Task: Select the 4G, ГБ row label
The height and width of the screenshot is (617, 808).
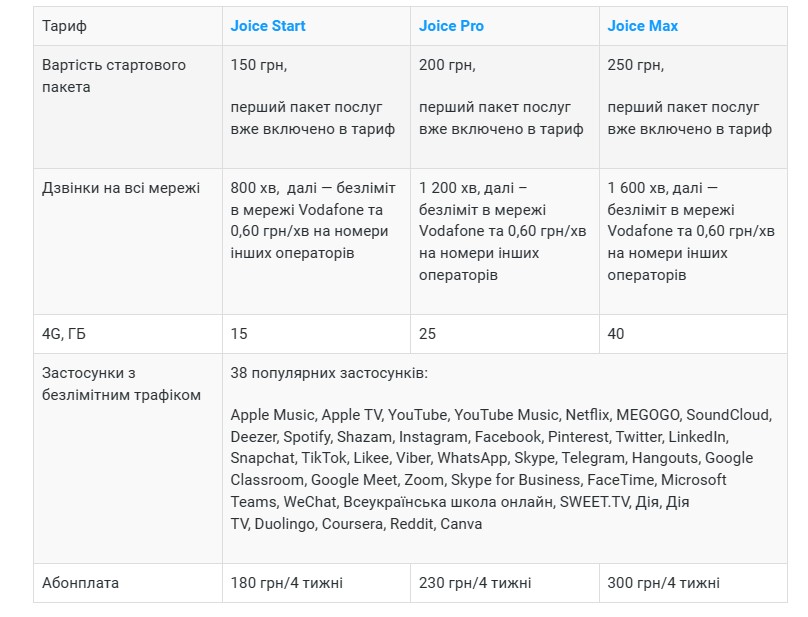Action: pyautogui.click(x=63, y=334)
